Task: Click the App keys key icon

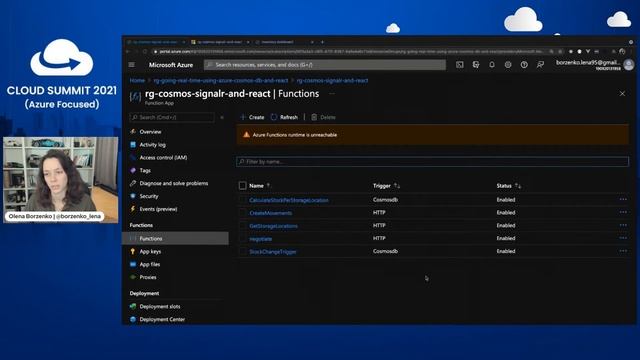Action: coord(133,251)
